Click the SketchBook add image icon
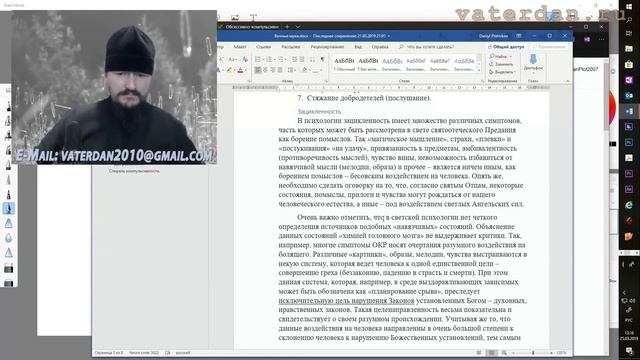The image size is (640, 360). coord(235,17)
